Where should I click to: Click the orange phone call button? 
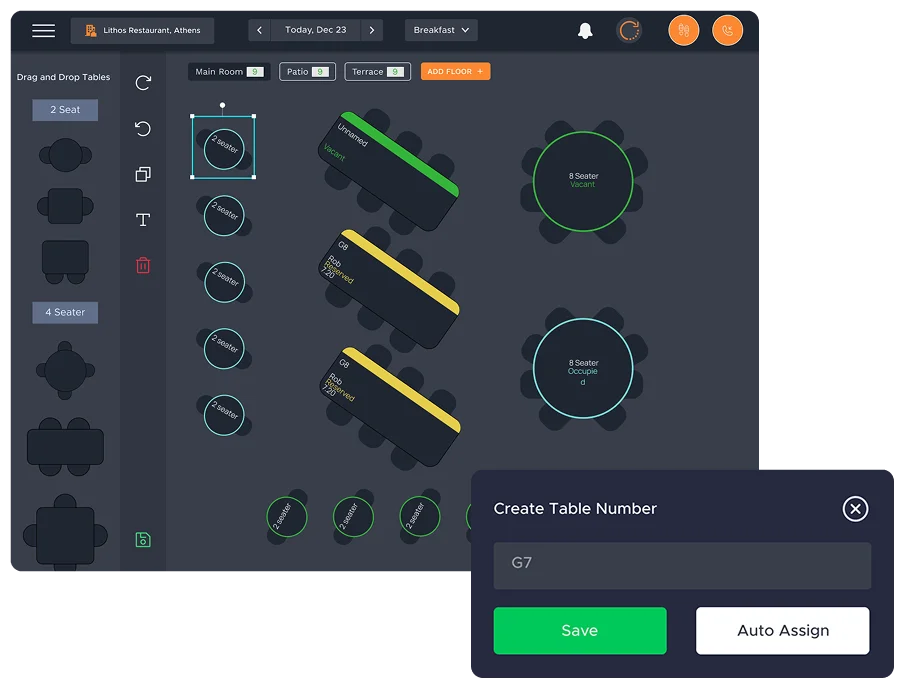pyautogui.click(x=727, y=30)
